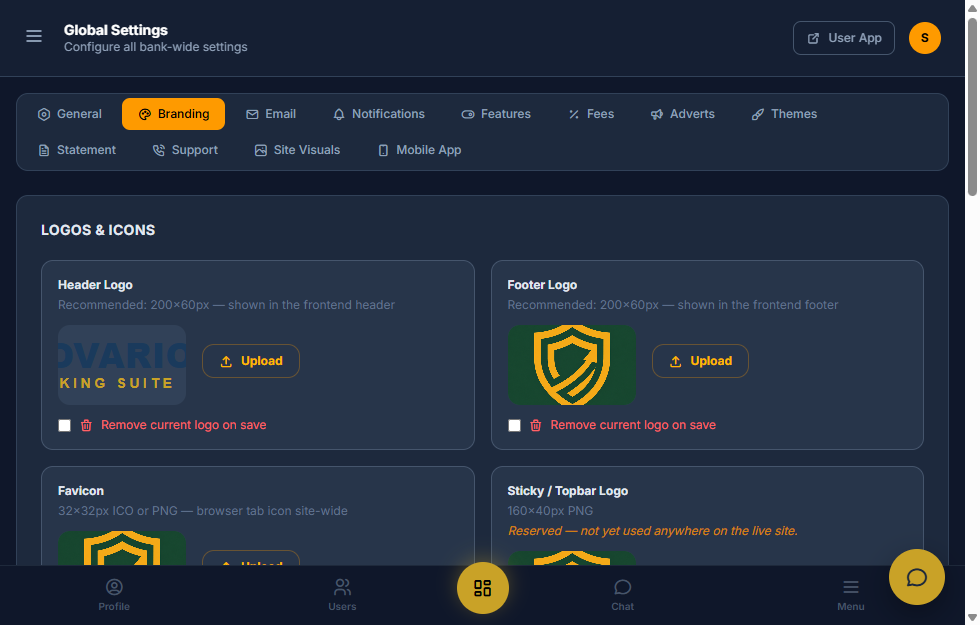Click the Header Logo preview thumbnail
The width and height of the screenshot is (980, 625).
click(122, 365)
